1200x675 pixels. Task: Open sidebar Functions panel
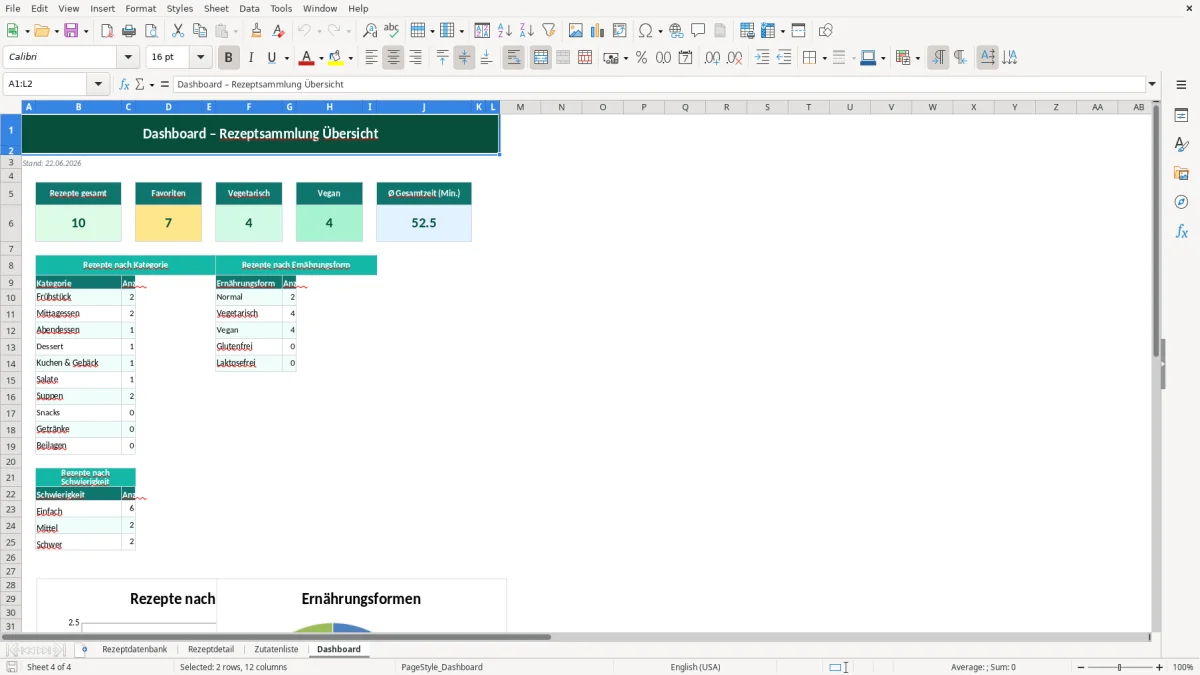tap(1181, 232)
